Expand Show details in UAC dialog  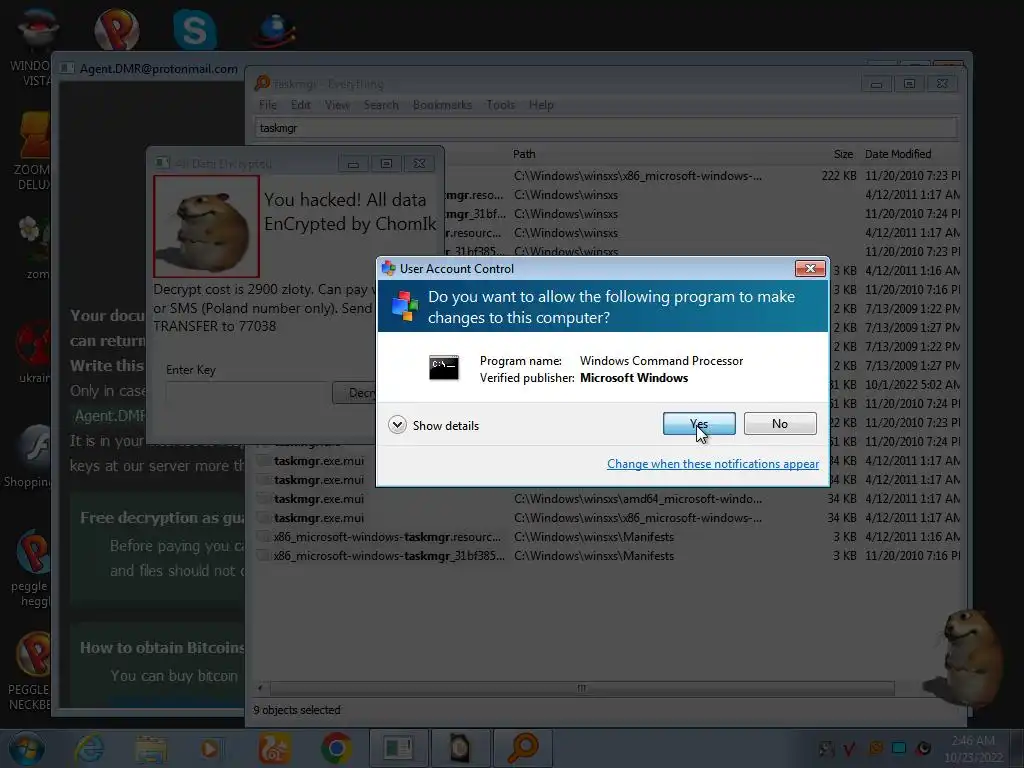tap(434, 425)
